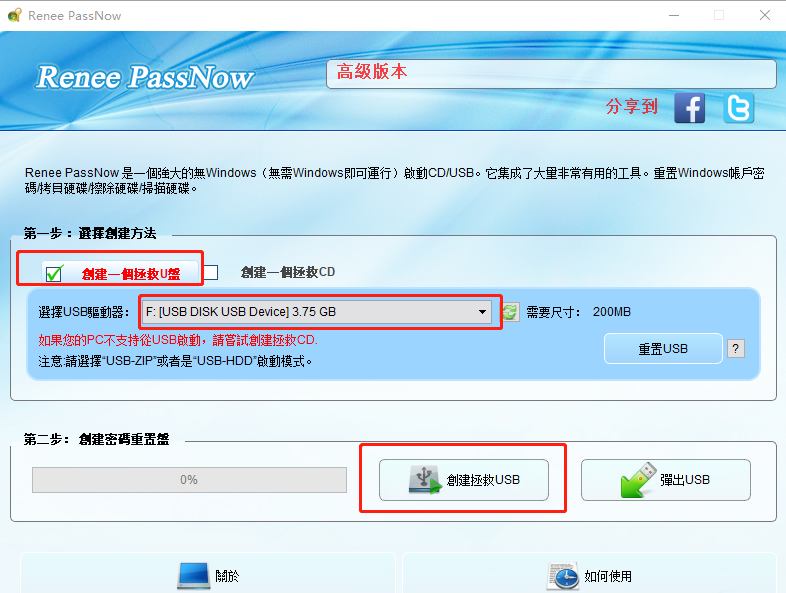Click the 需要尺寸 label
786x593 pixels.
[553, 312]
